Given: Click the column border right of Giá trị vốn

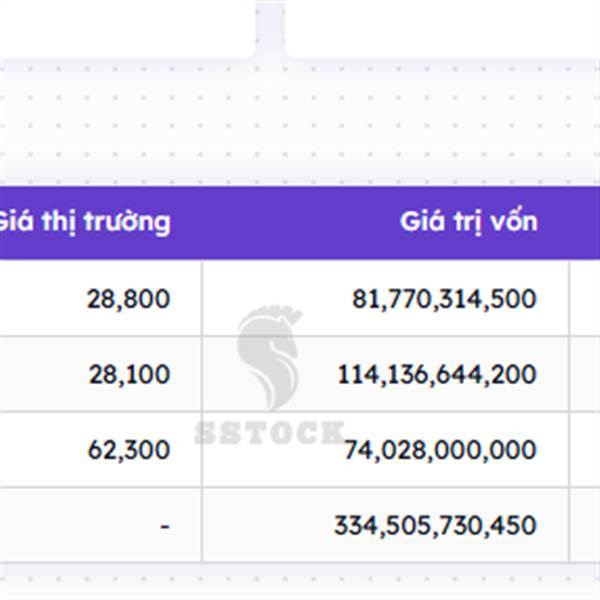Looking at the screenshot, I should (x=569, y=411).
